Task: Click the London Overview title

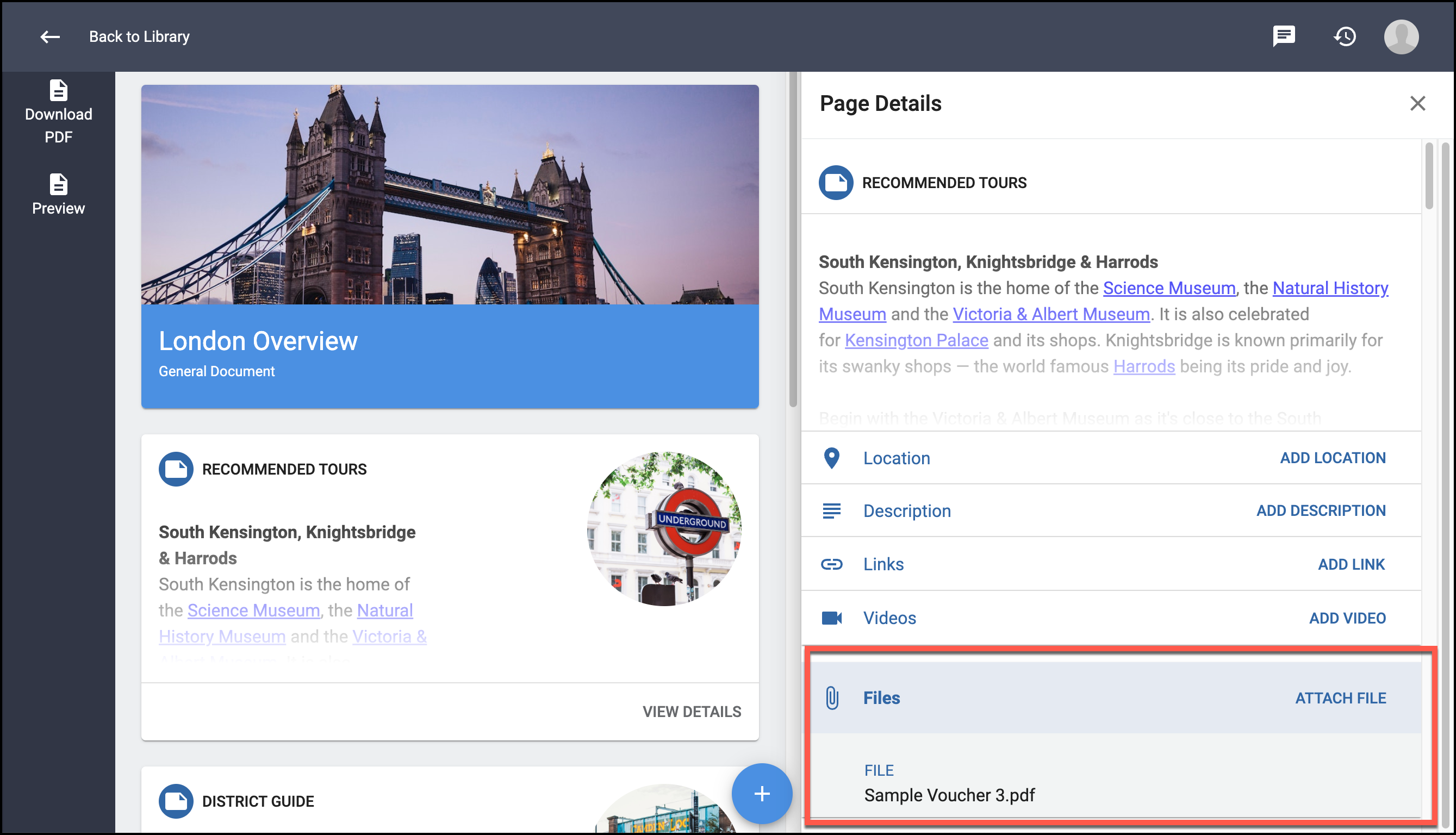Action: 258,341
